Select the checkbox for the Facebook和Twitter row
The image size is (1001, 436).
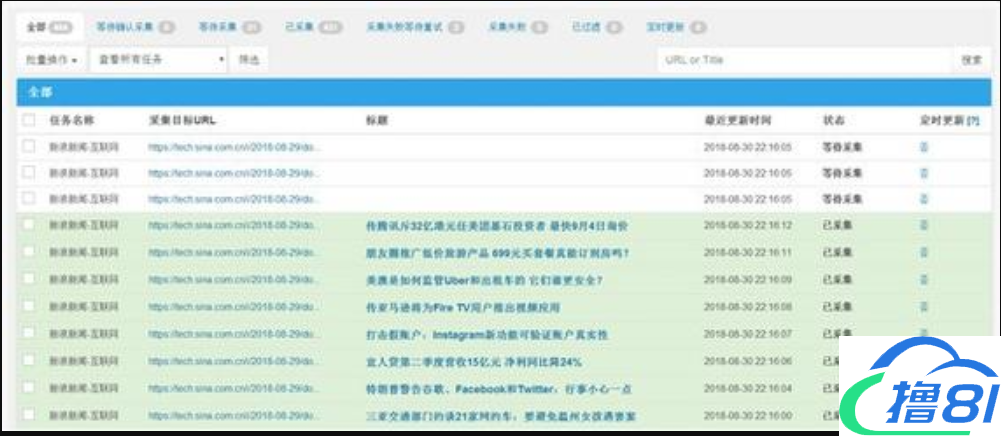click(x=29, y=388)
